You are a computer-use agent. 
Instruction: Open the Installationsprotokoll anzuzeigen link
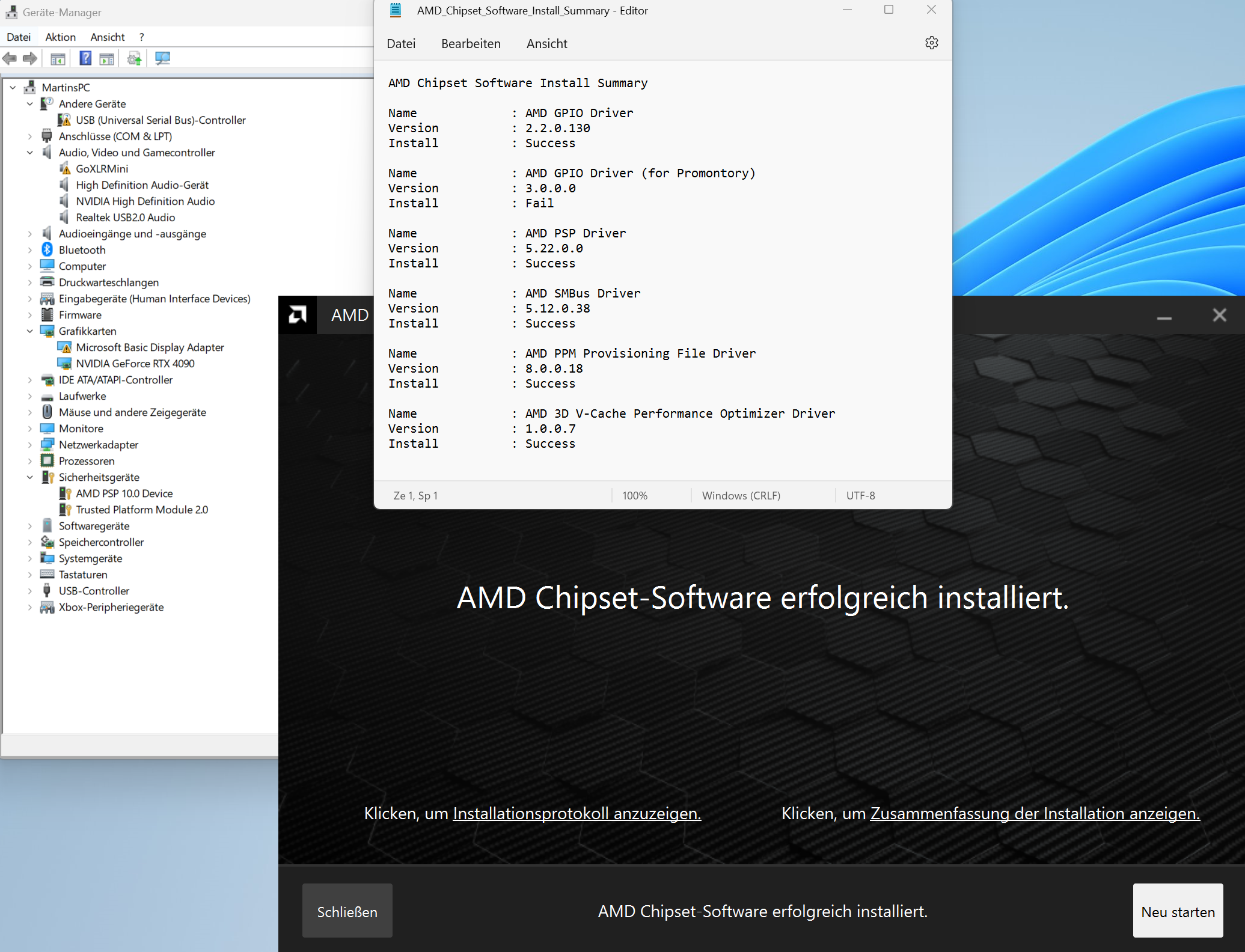click(577, 813)
